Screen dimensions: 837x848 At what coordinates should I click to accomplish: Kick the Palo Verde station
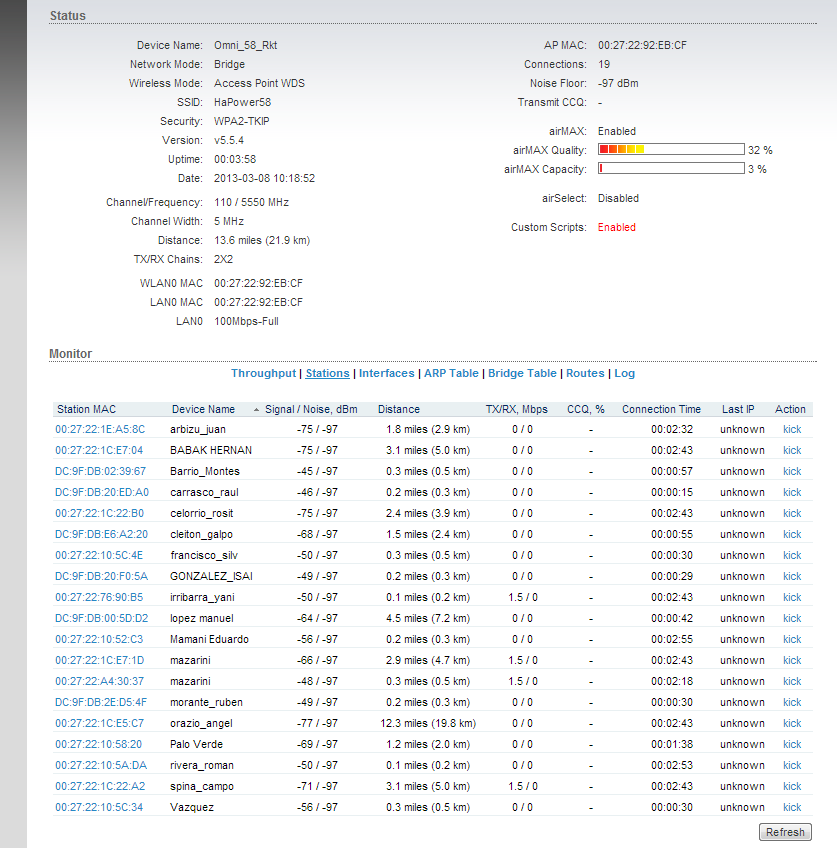(792, 744)
